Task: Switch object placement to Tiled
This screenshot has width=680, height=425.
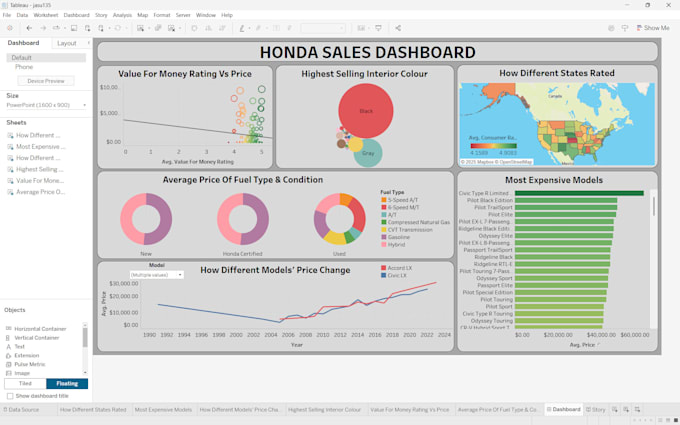Action: [x=25, y=384]
